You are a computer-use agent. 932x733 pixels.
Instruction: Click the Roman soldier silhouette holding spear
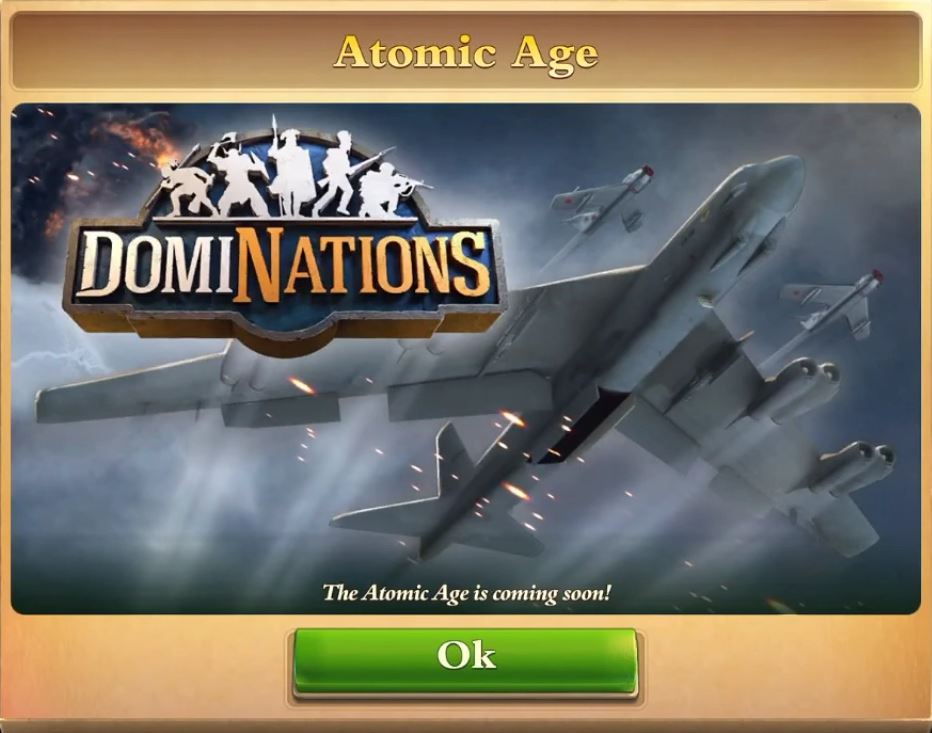tap(286, 167)
